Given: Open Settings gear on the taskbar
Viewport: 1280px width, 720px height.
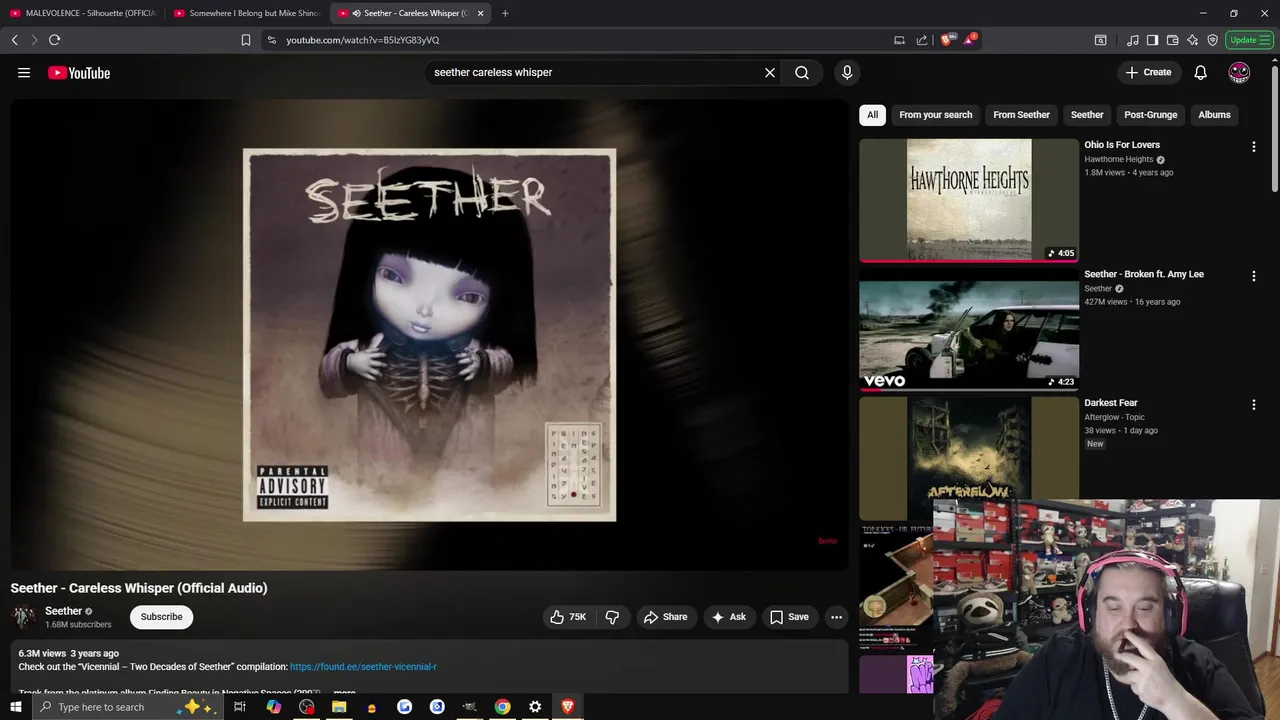Looking at the screenshot, I should tap(535, 707).
